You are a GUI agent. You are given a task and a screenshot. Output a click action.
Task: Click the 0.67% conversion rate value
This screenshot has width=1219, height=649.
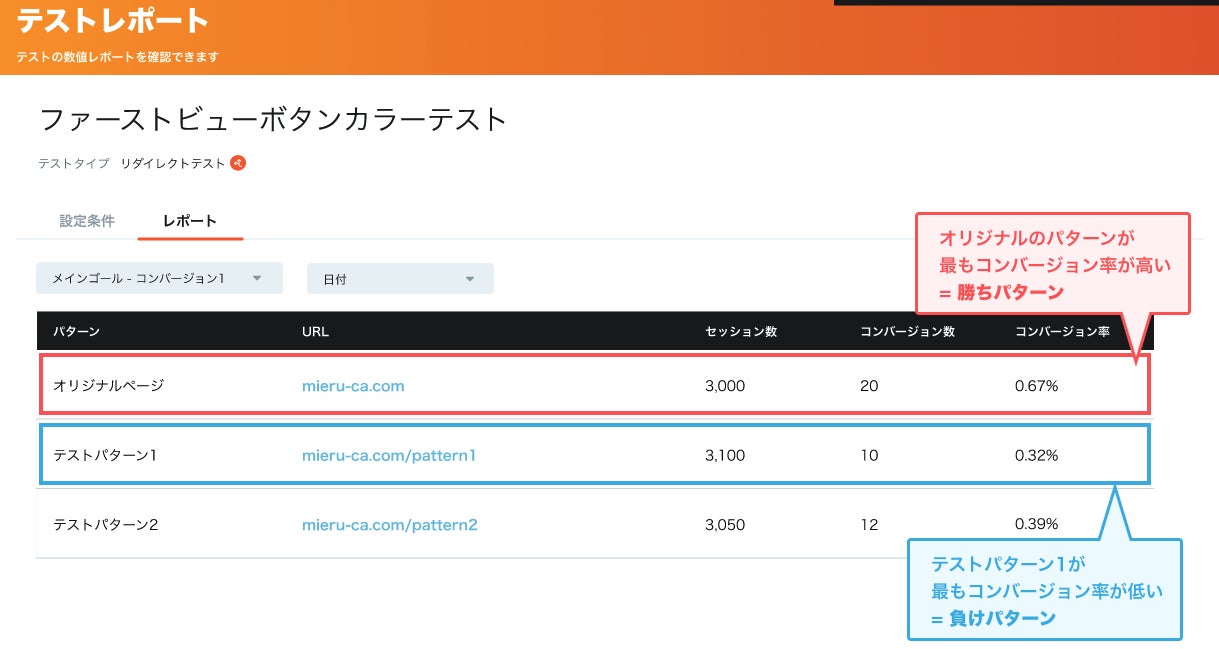click(1036, 386)
